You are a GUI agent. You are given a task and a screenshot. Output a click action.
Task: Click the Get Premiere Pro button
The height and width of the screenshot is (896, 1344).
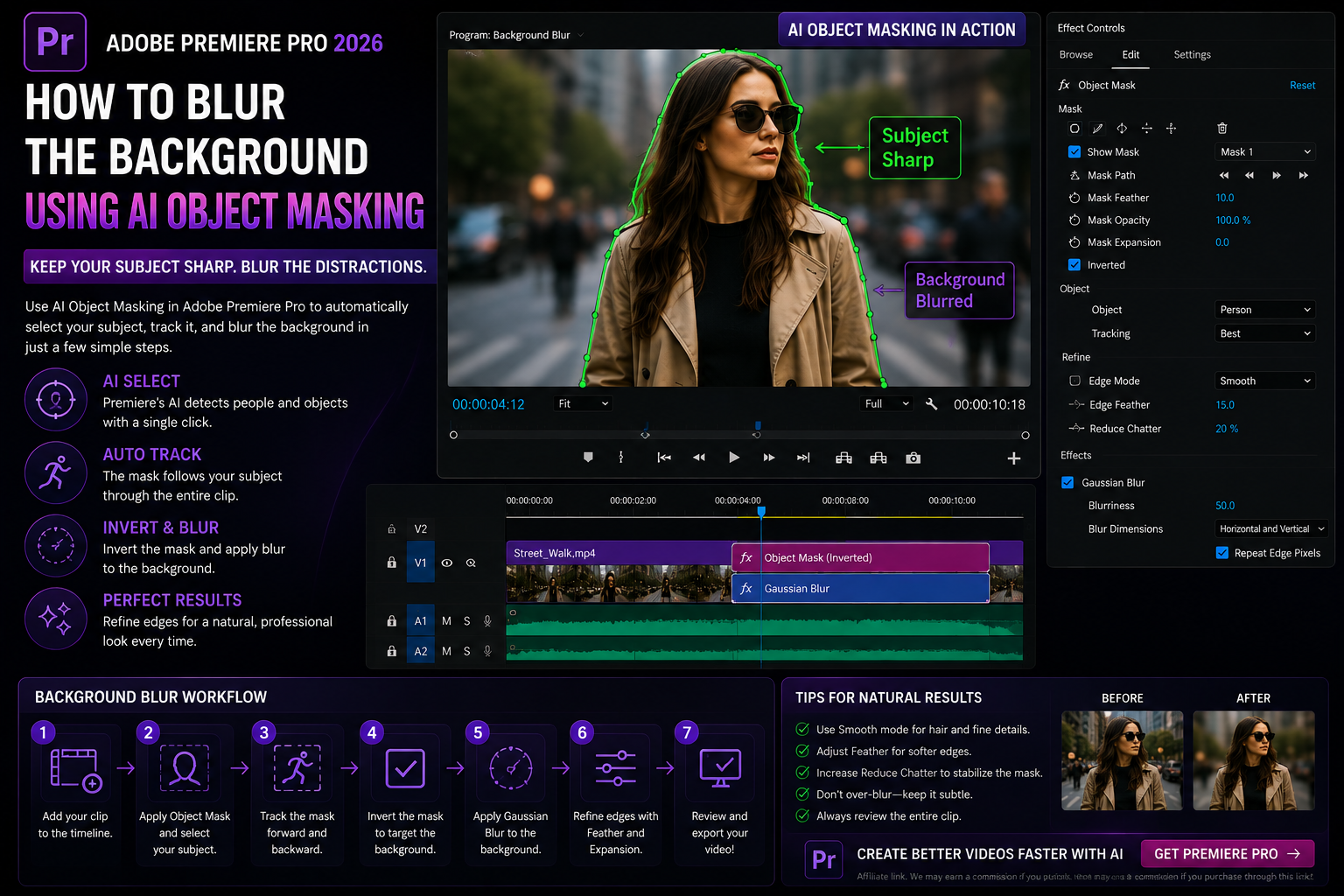(x=1228, y=853)
